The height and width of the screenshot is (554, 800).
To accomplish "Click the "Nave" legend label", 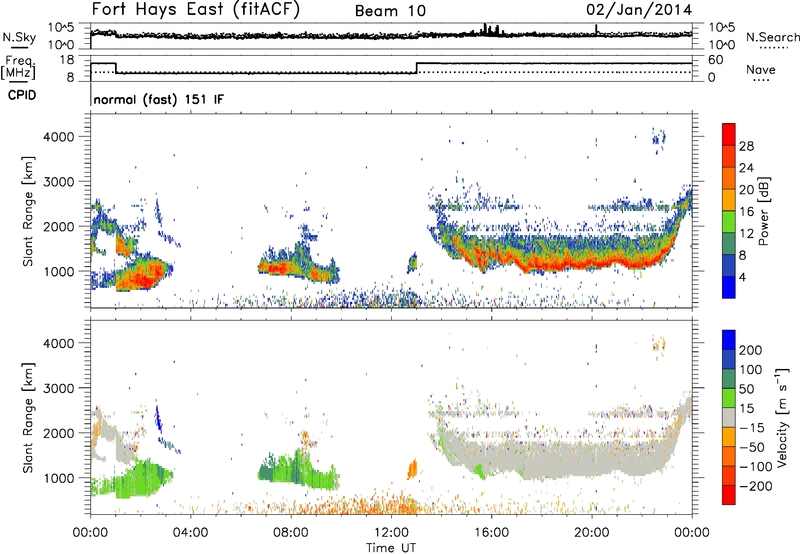I will [761, 69].
